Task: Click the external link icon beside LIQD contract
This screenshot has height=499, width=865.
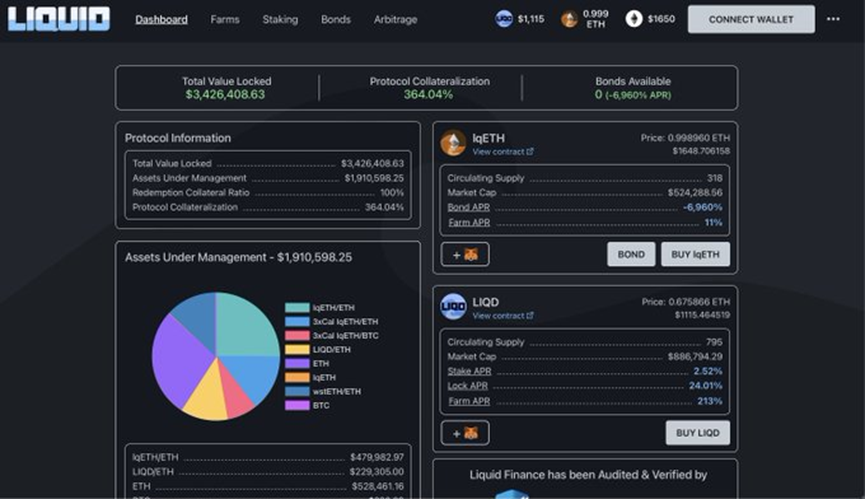Action: click(x=530, y=315)
